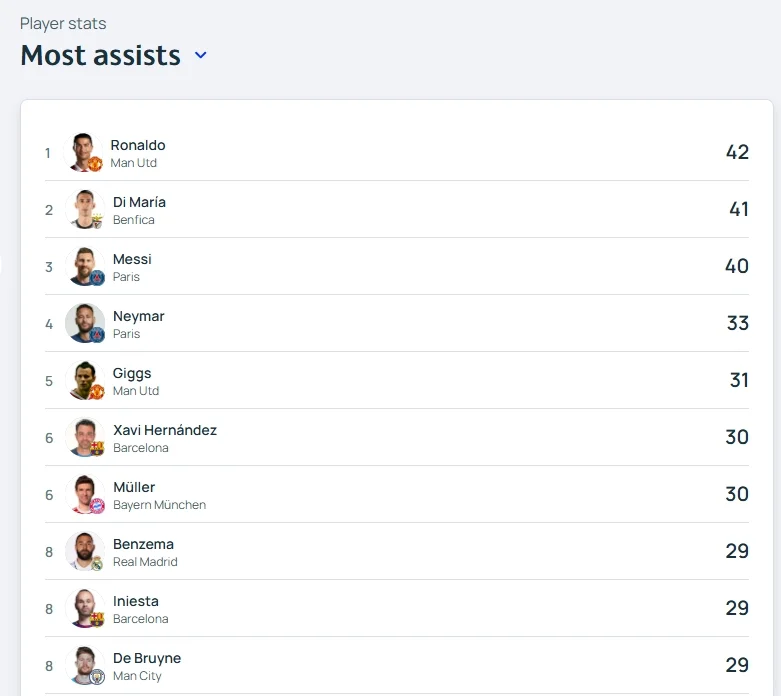Open the Most assists stat dropdown
This screenshot has height=696, width=781.
click(x=200, y=55)
